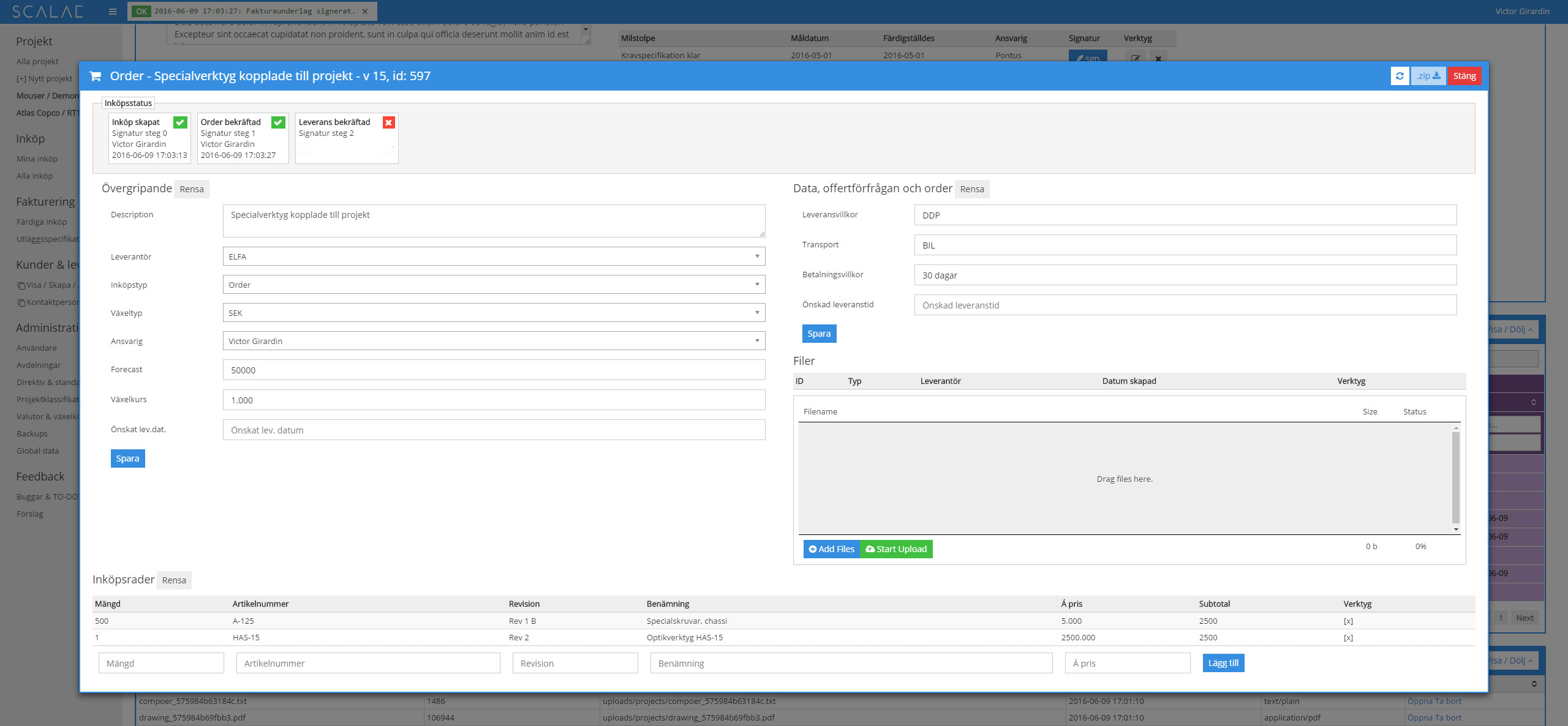1568x726 pixels.
Task: Click Start Upload cloud button
Action: click(x=896, y=549)
